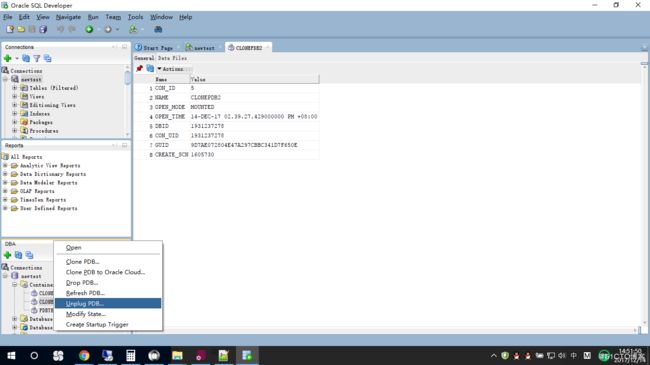This screenshot has height=365, width=650.
Task: Click the binoculars Find DB Object icon
Action: tap(158, 29)
